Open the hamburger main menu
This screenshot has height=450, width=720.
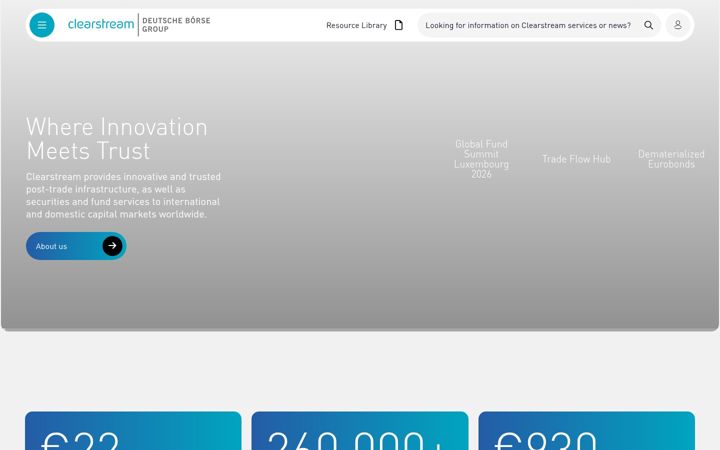[x=42, y=25]
